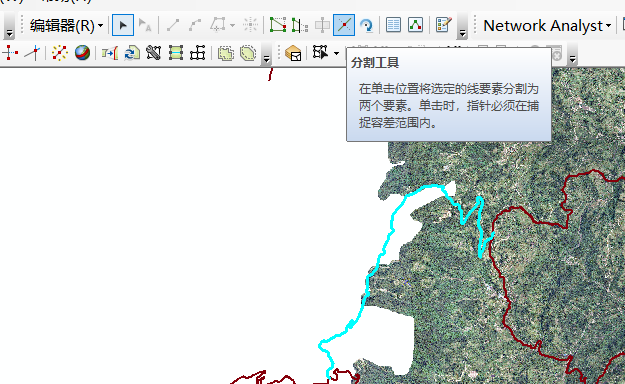Select the Edit Vertices tool

pyautogui.click(x=278, y=25)
